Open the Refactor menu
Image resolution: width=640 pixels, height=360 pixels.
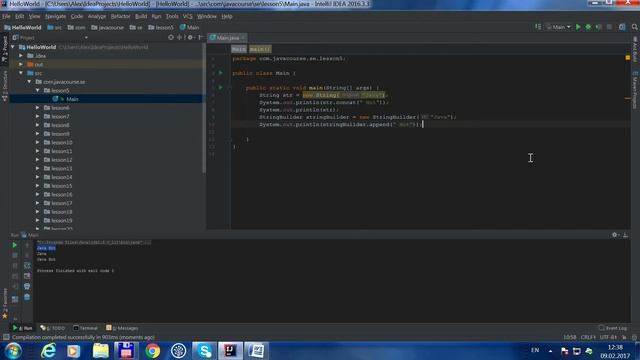tap(120, 16)
